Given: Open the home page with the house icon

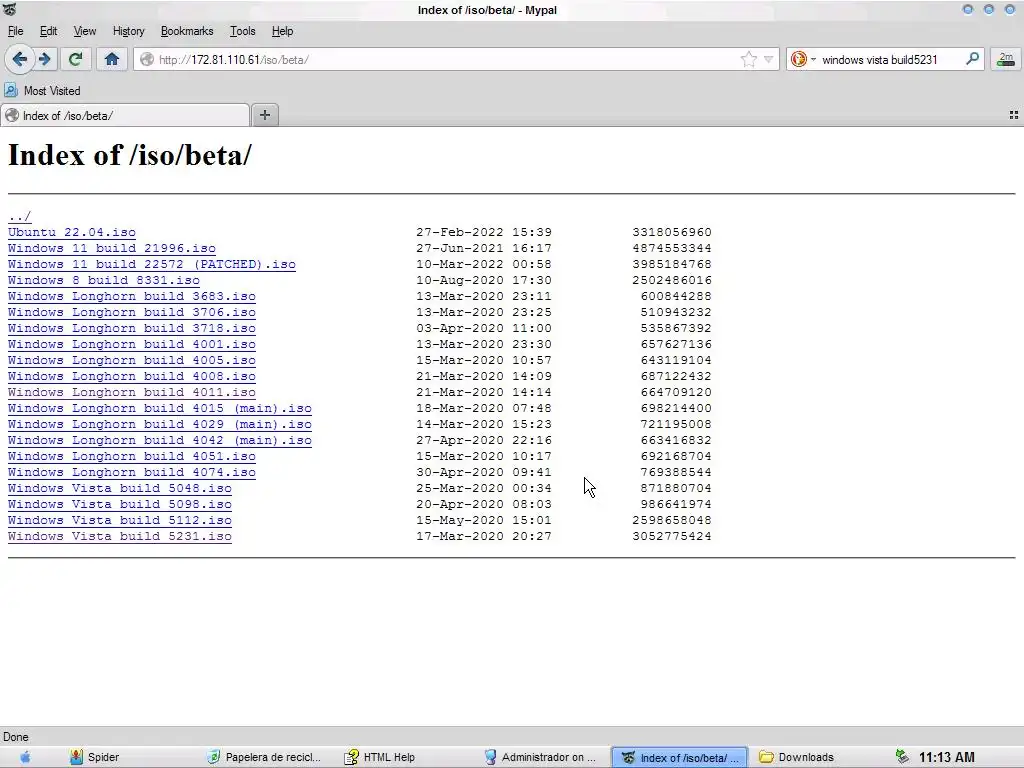Looking at the screenshot, I should point(112,59).
